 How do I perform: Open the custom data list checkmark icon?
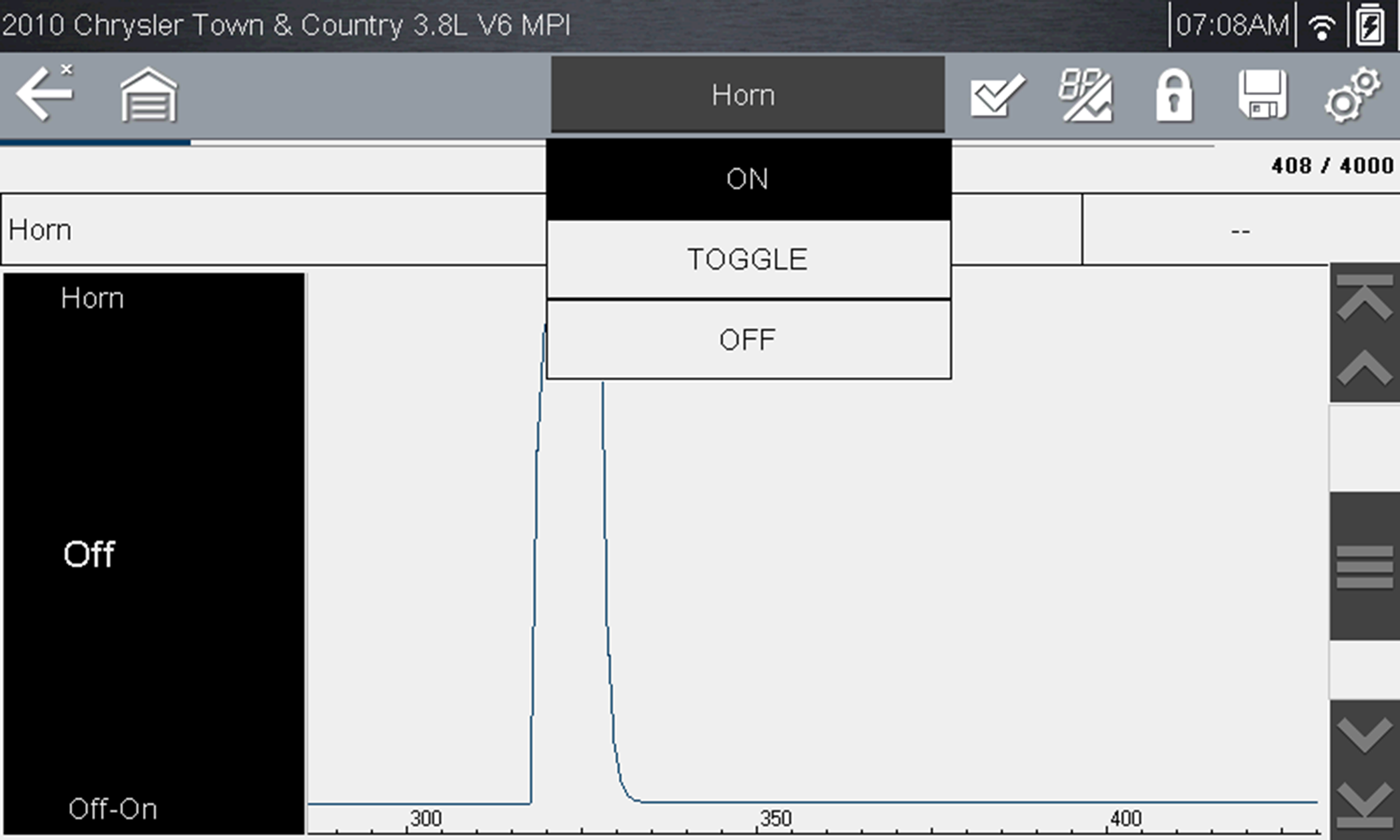tap(997, 95)
